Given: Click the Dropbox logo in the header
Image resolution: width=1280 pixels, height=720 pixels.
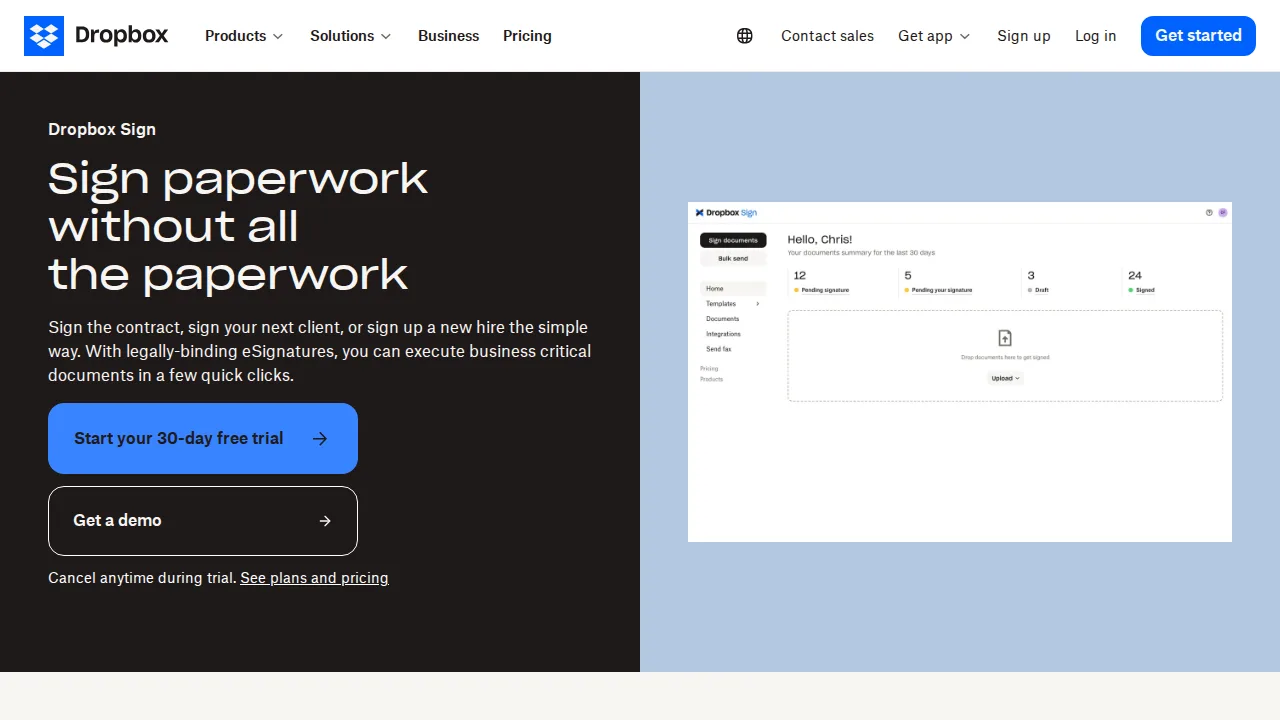Looking at the screenshot, I should [x=96, y=36].
